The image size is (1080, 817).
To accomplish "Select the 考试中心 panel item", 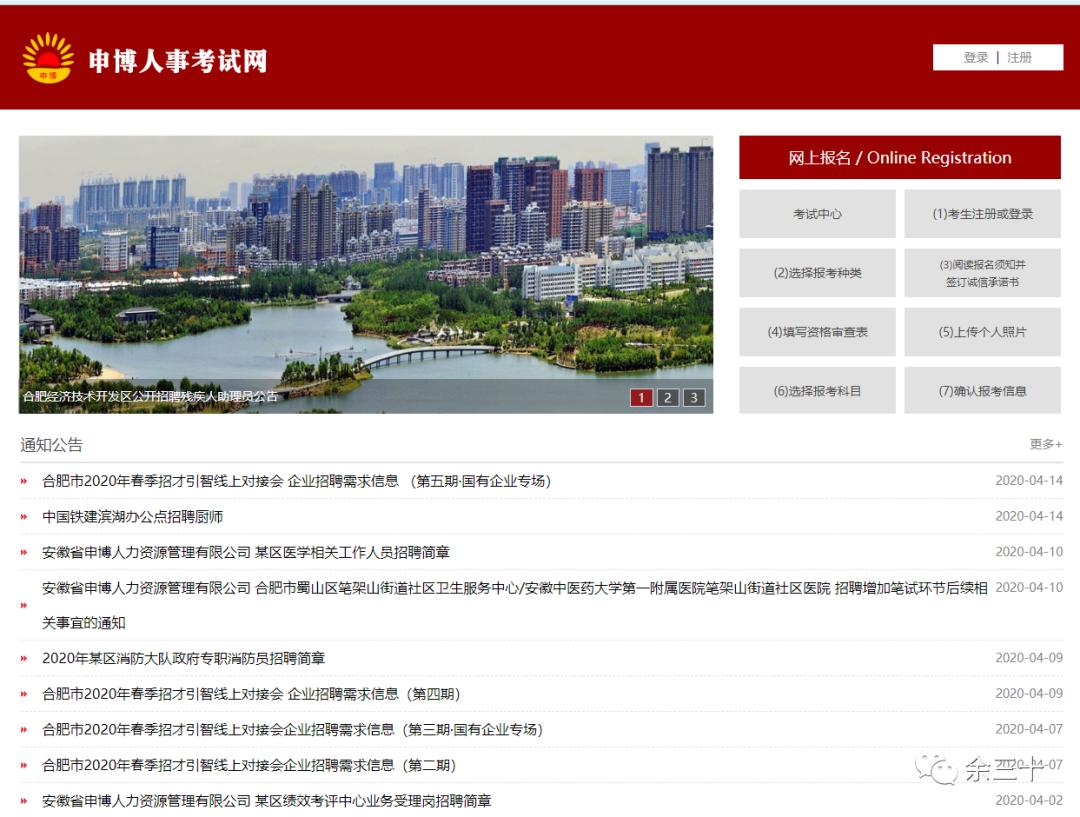I will pyautogui.click(x=815, y=214).
